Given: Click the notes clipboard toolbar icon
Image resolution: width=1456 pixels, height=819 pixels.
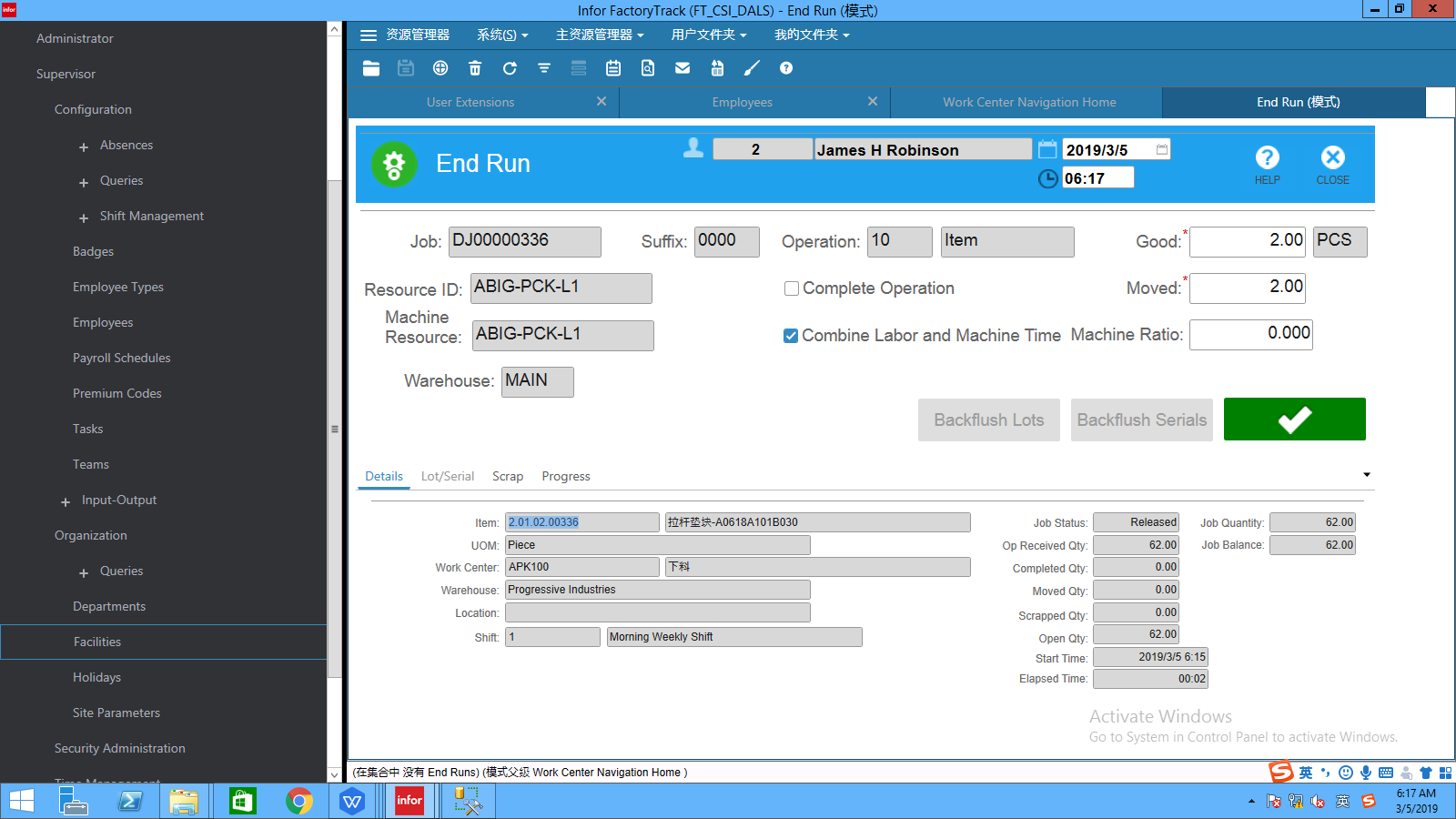Looking at the screenshot, I should point(613,68).
